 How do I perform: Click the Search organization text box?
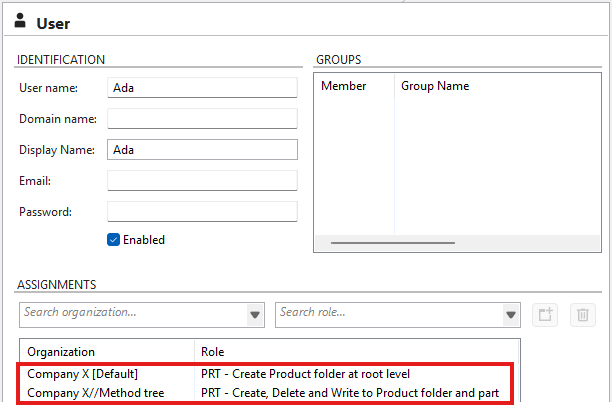click(130, 313)
